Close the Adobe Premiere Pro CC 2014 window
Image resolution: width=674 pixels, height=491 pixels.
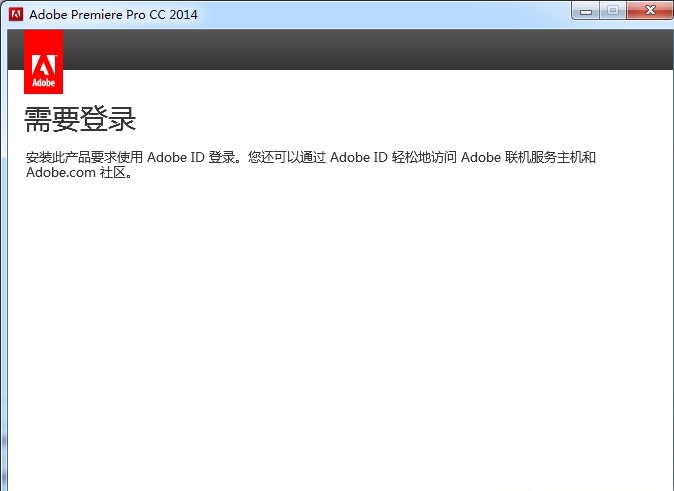(650, 10)
